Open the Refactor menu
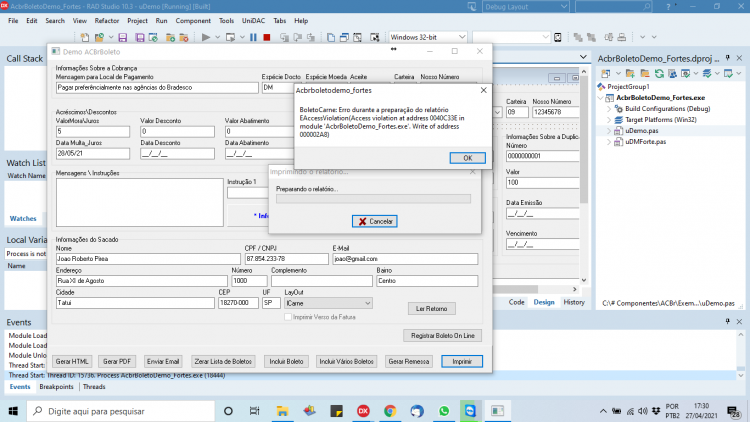The height and width of the screenshot is (422, 750). tap(107, 21)
